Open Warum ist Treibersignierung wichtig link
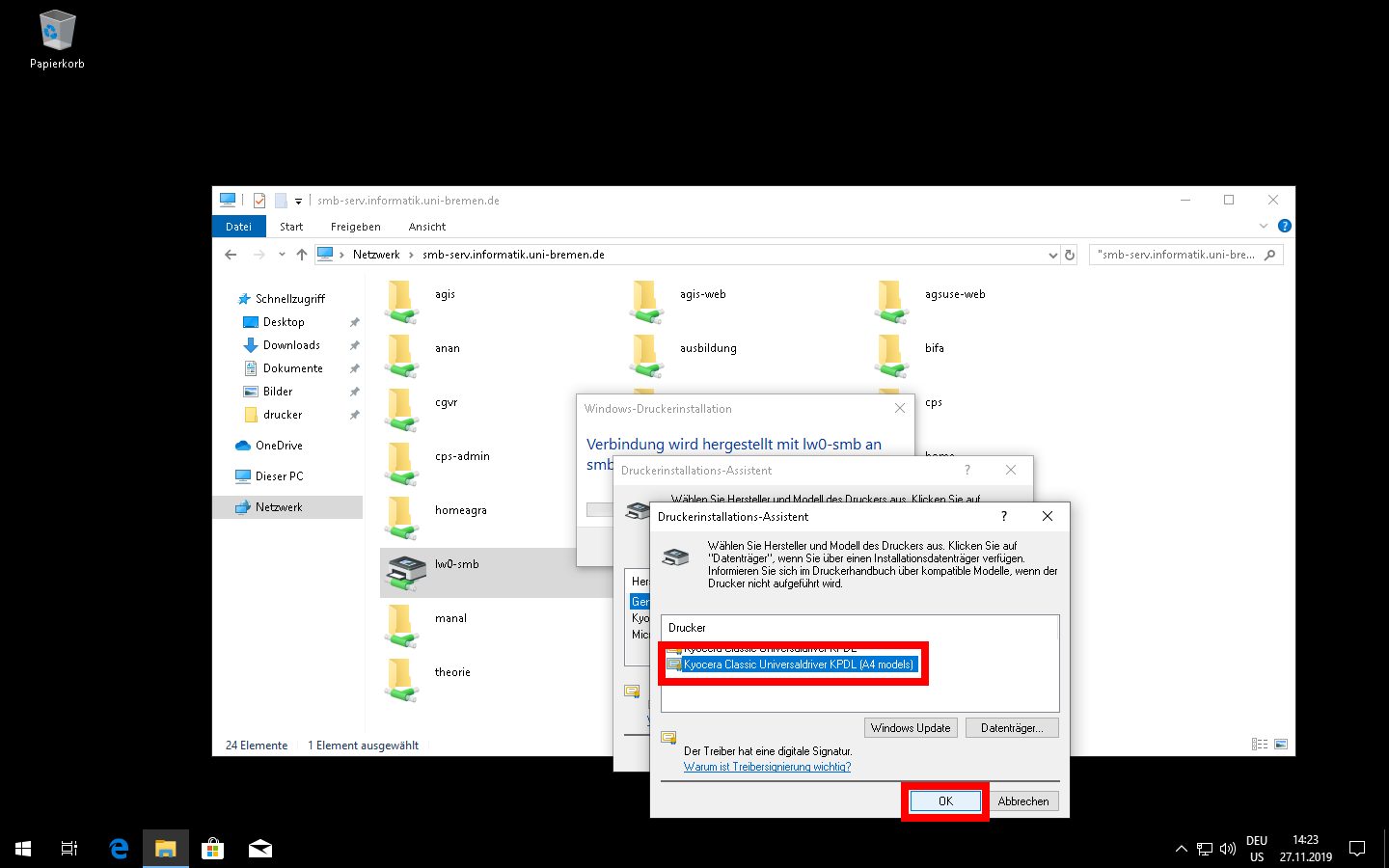 (767, 767)
